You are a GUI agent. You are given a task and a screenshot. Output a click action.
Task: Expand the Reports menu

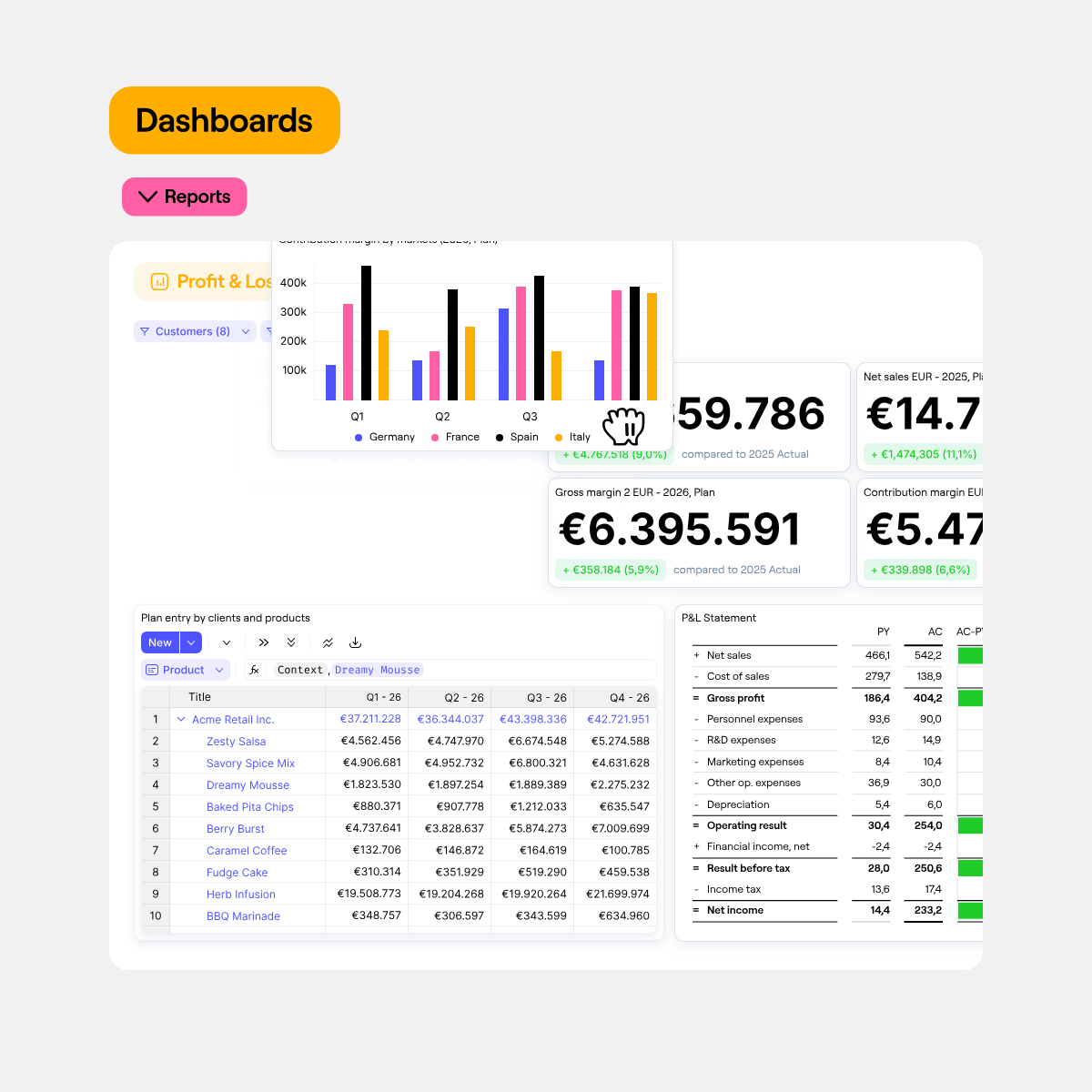pos(185,197)
